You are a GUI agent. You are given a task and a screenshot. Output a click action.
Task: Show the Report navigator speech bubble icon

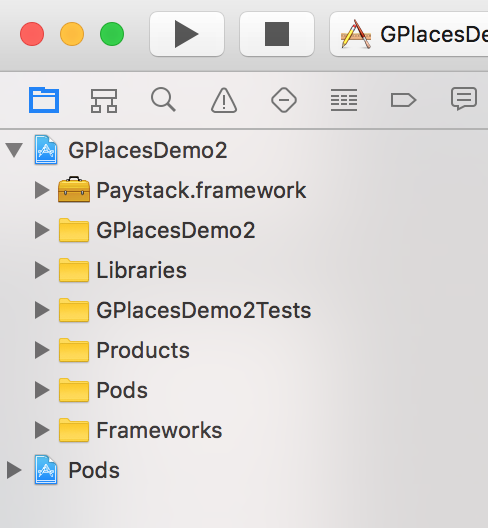pyautogui.click(x=464, y=99)
